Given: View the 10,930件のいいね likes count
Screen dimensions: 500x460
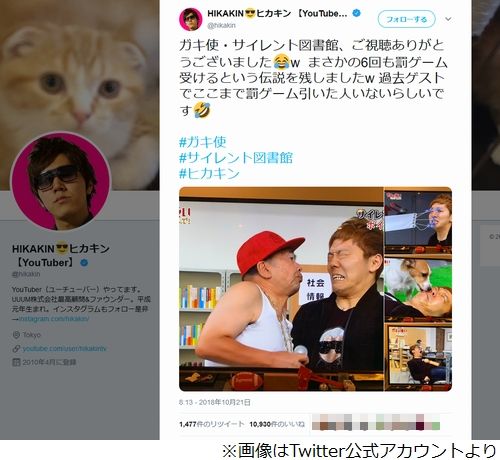Looking at the screenshot, I should [277, 424].
